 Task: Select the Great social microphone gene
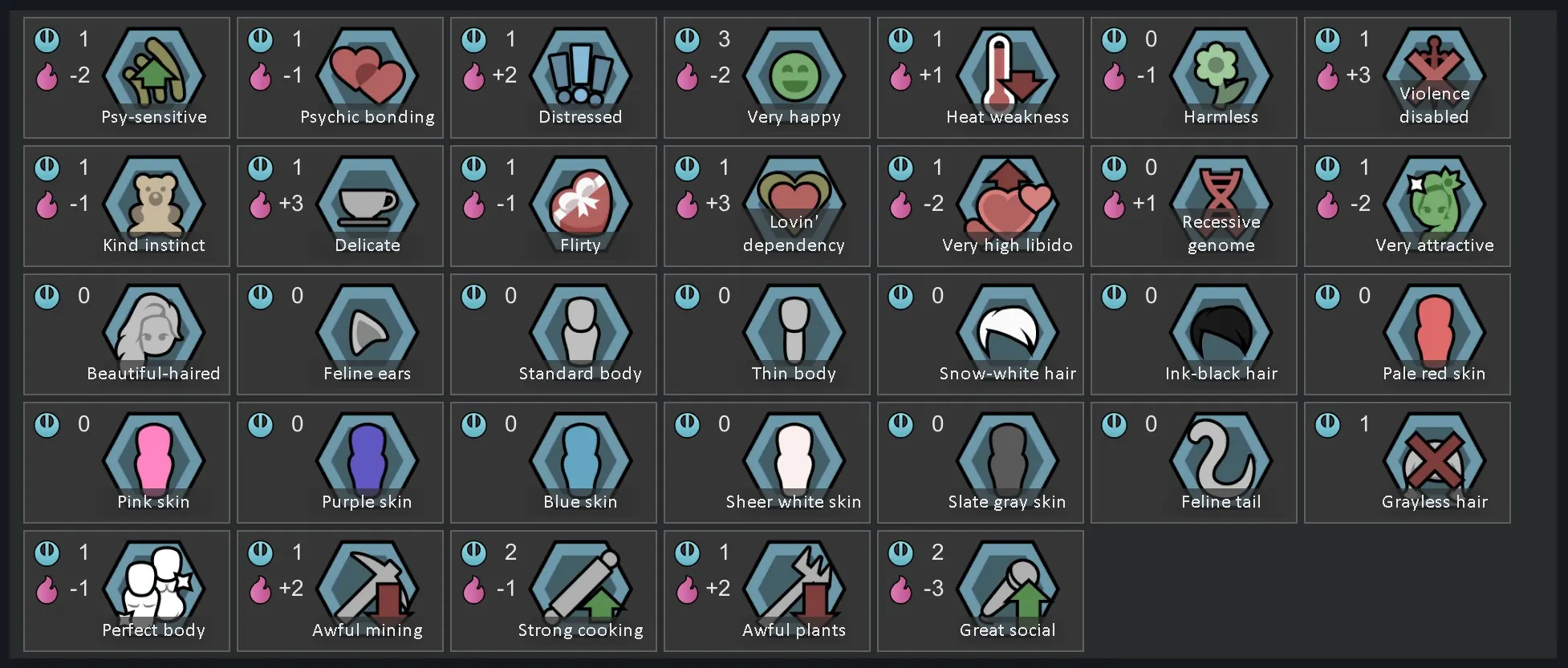(1008, 587)
